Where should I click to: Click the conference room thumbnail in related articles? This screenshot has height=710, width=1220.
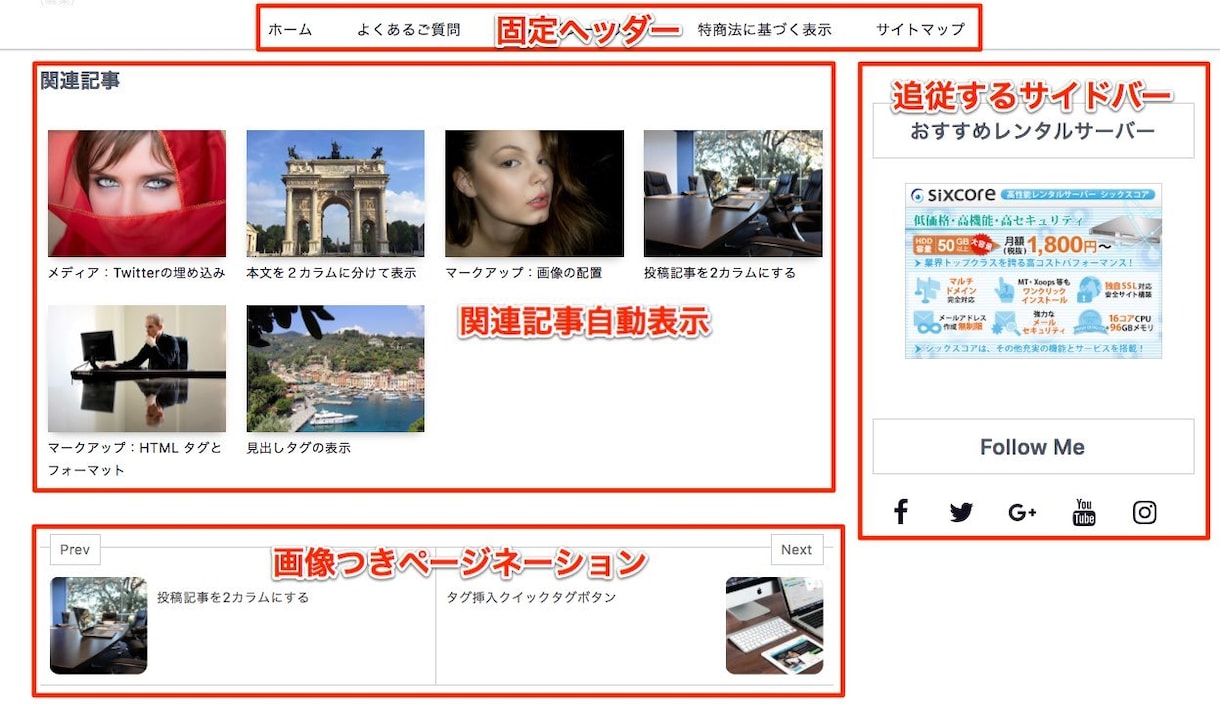tap(733, 193)
